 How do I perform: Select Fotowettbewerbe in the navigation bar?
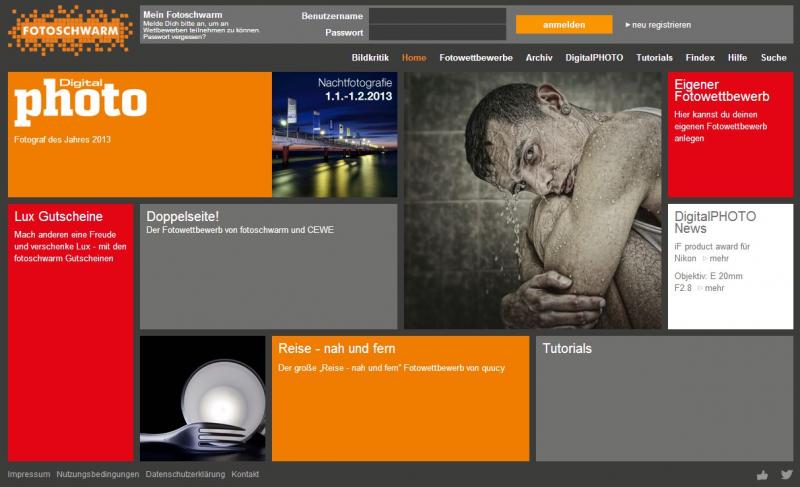(x=476, y=58)
